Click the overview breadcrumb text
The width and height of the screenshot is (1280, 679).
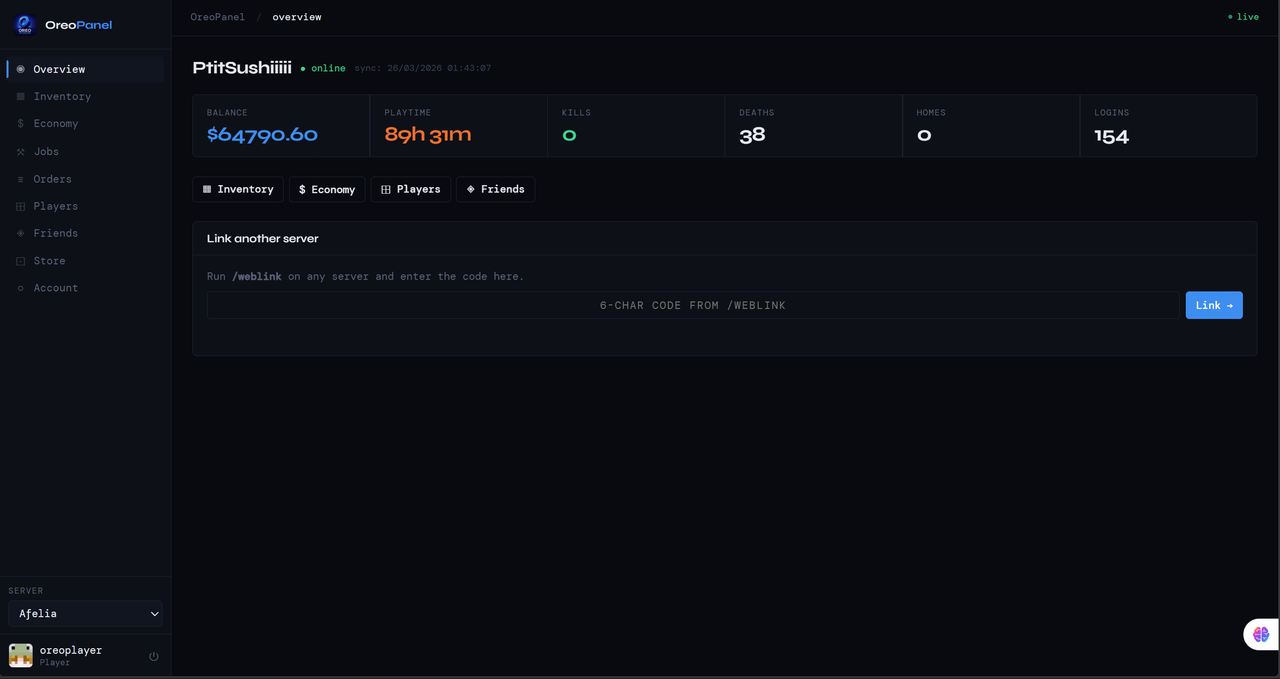pos(297,17)
